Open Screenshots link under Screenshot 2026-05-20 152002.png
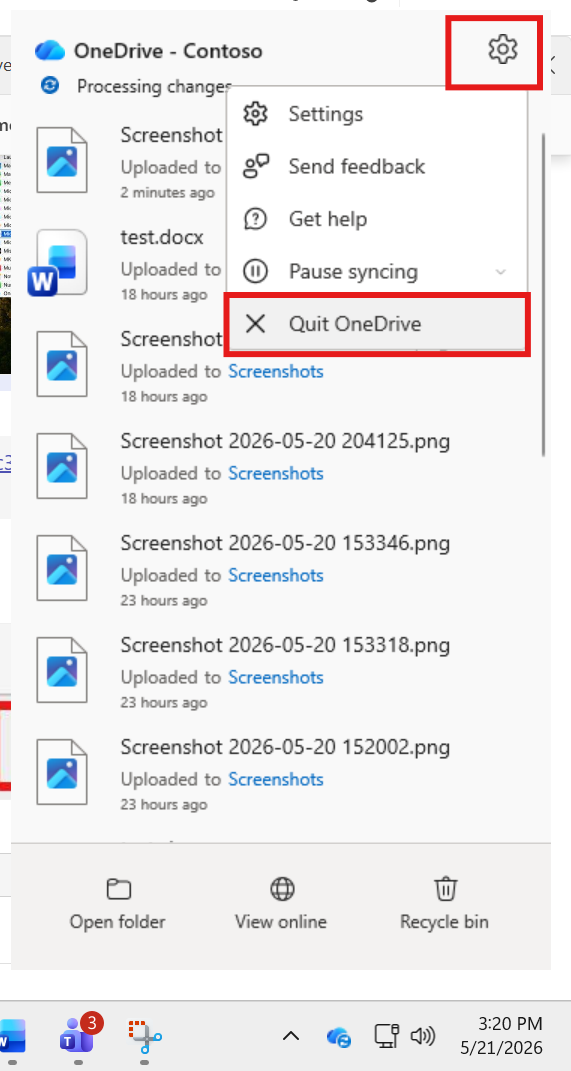Screen dimensions: 571x1071 (x=275, y=779)
